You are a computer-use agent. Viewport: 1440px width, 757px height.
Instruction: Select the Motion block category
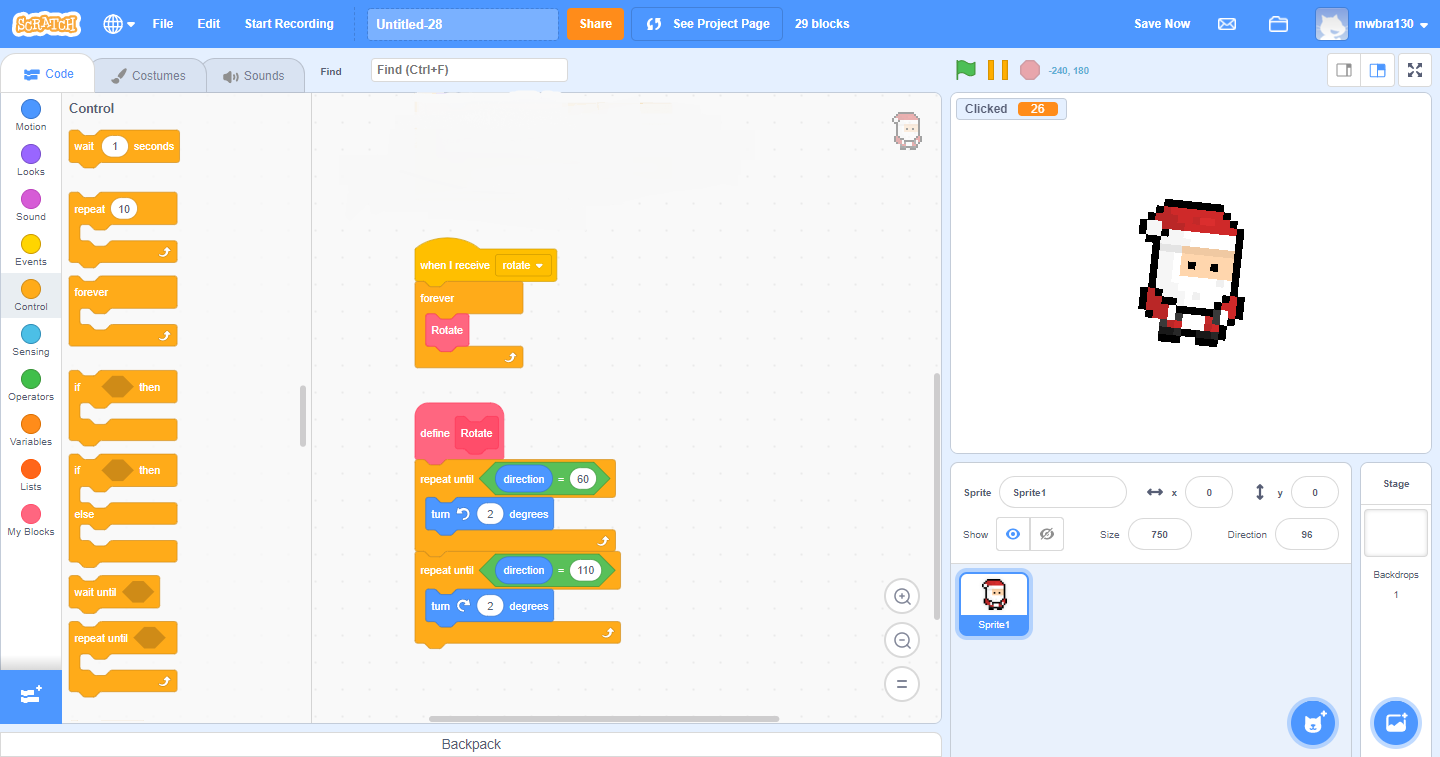[x=31, y=115]
